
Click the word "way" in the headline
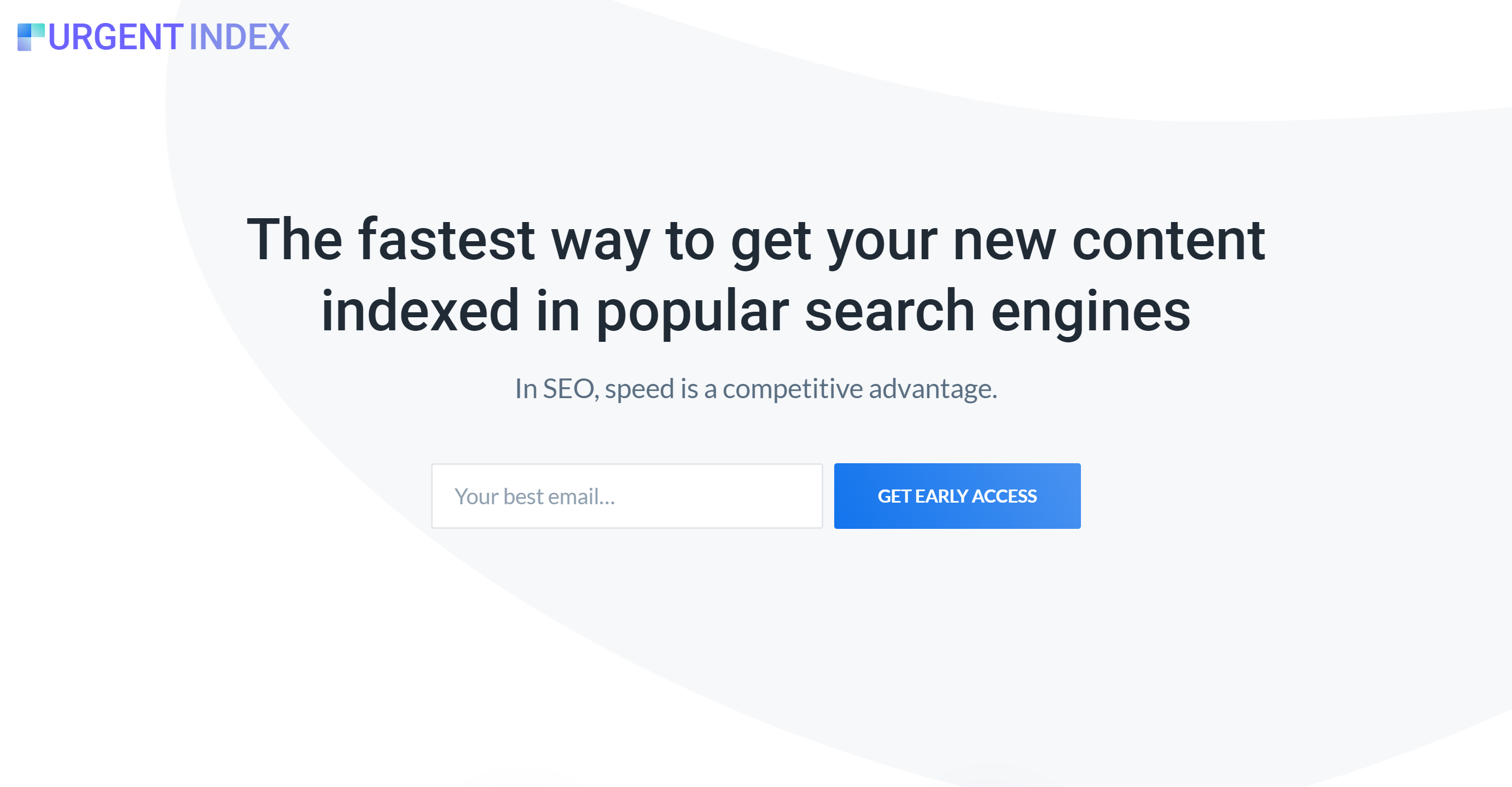(x=600, y=240)
